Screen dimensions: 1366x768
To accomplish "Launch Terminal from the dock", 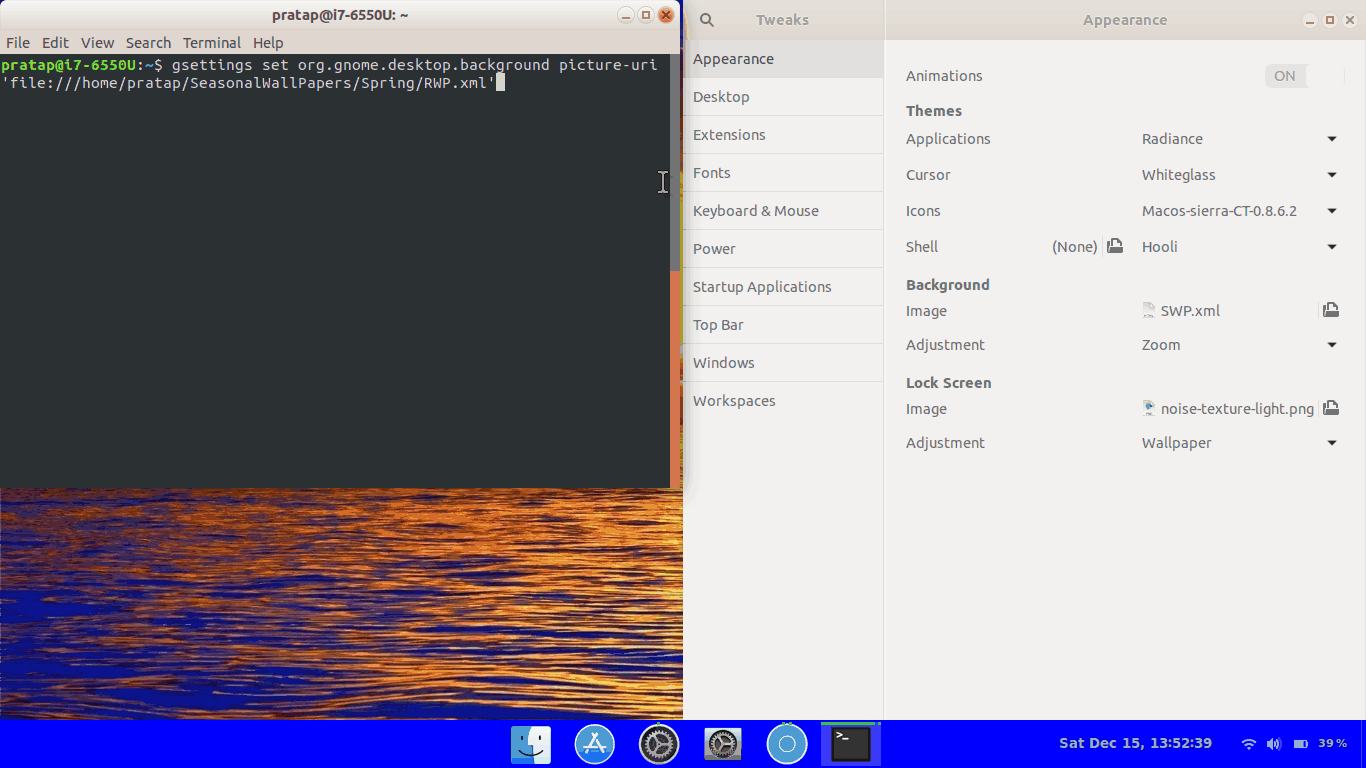I will pyautogui.click(x=850, y=743).
